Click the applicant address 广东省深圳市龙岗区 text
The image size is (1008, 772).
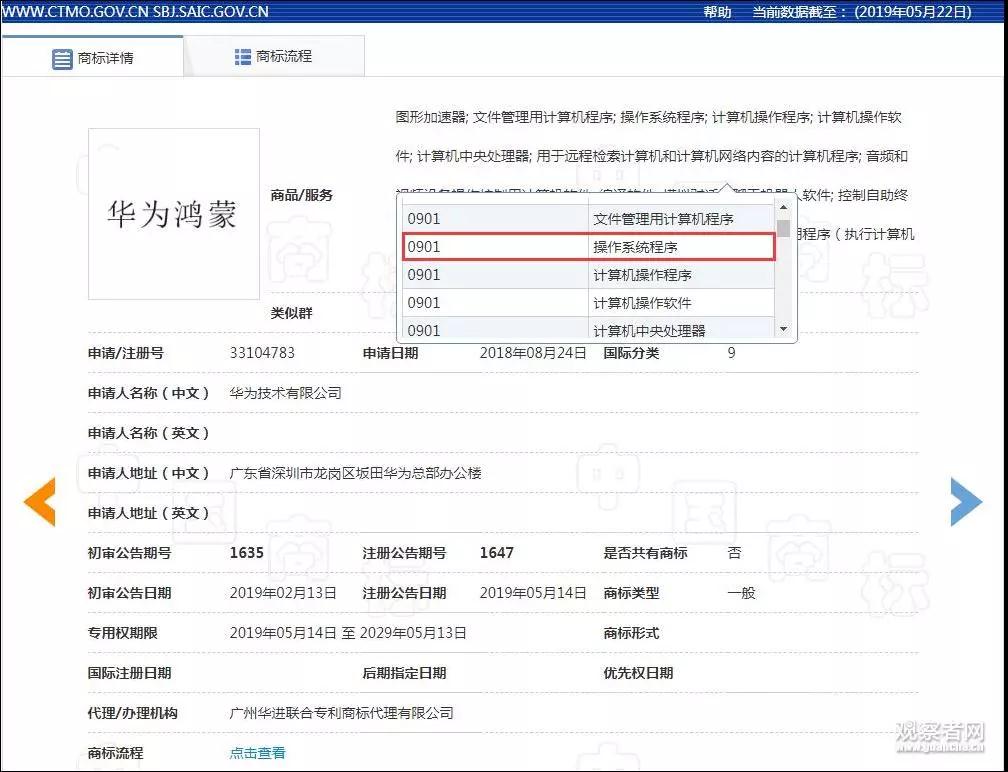point(355,473)
